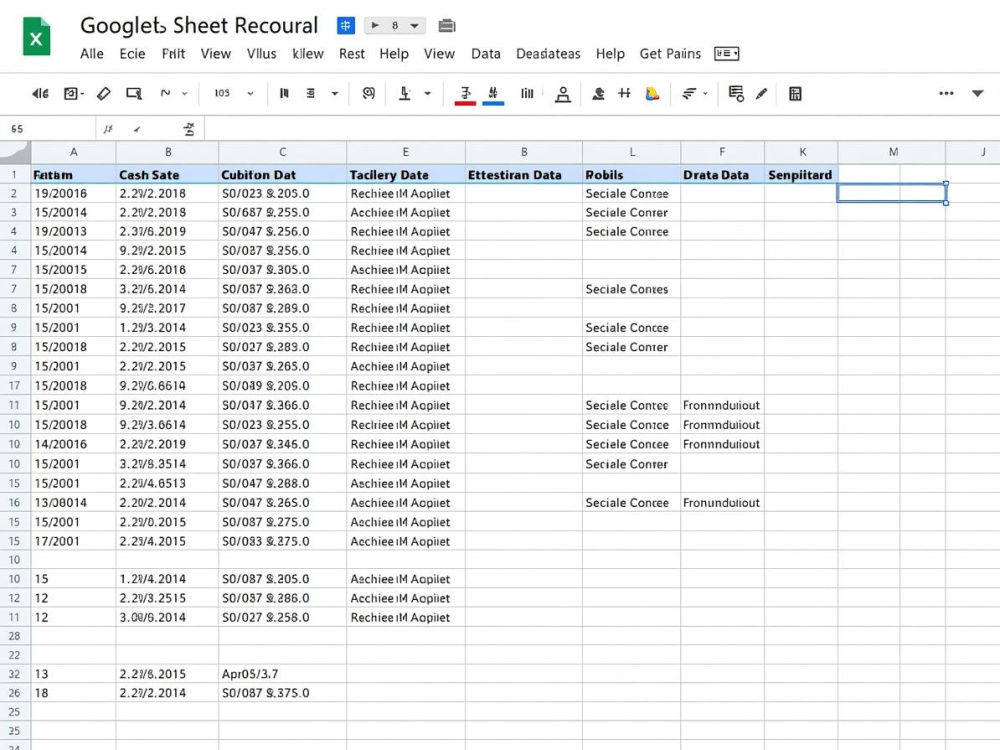The width and height of the screenshot is (1000, 750).
Task: Click red-underlined text color button
Action: [466, 94]
